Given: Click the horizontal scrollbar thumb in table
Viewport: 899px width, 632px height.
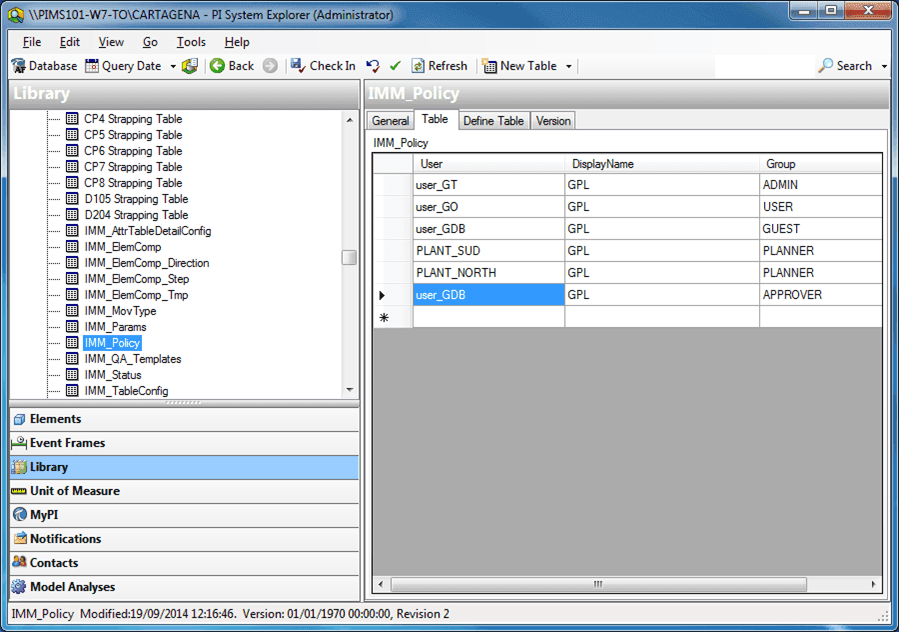Looking at the screenshot, I should point(598,584).
